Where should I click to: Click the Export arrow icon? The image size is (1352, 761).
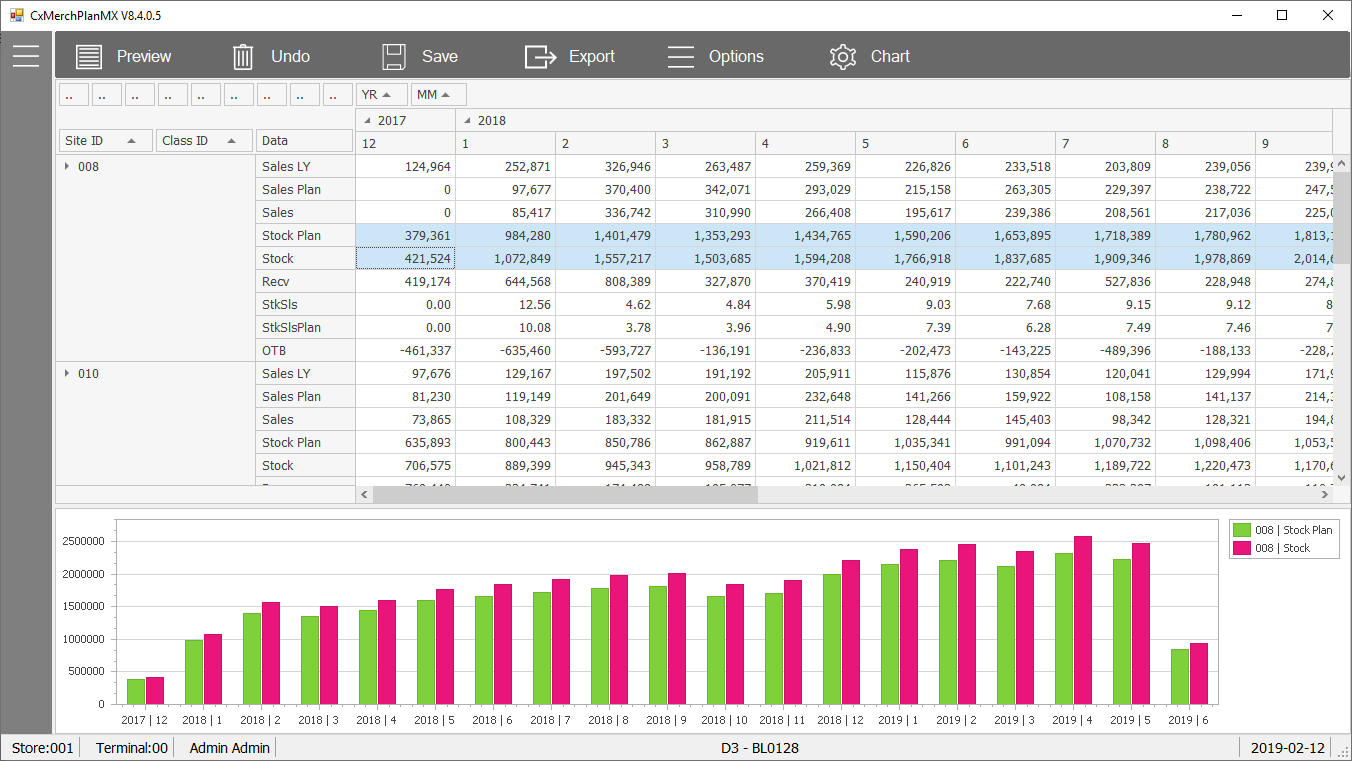click(540, 57)
